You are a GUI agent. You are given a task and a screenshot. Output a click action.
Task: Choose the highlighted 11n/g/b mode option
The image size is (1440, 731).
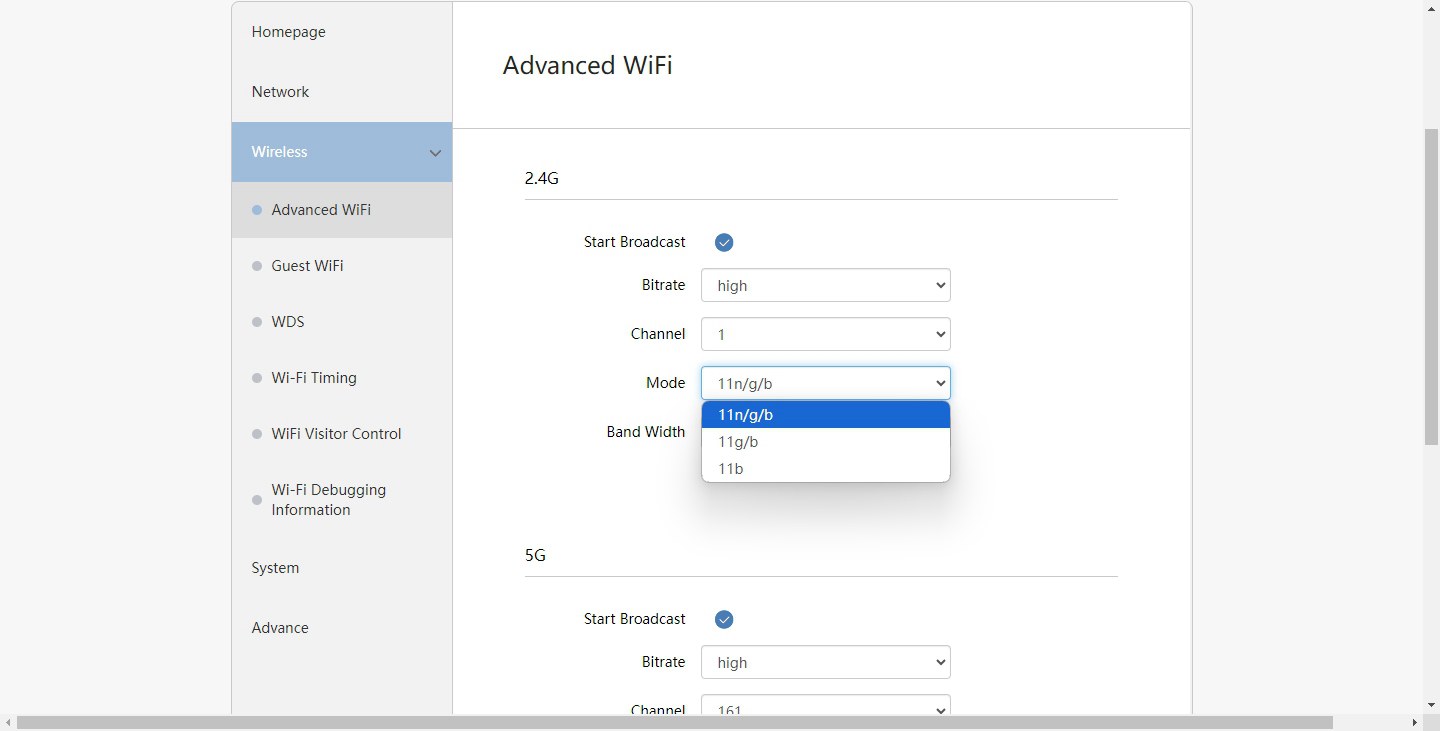click(x=826, y=415)
